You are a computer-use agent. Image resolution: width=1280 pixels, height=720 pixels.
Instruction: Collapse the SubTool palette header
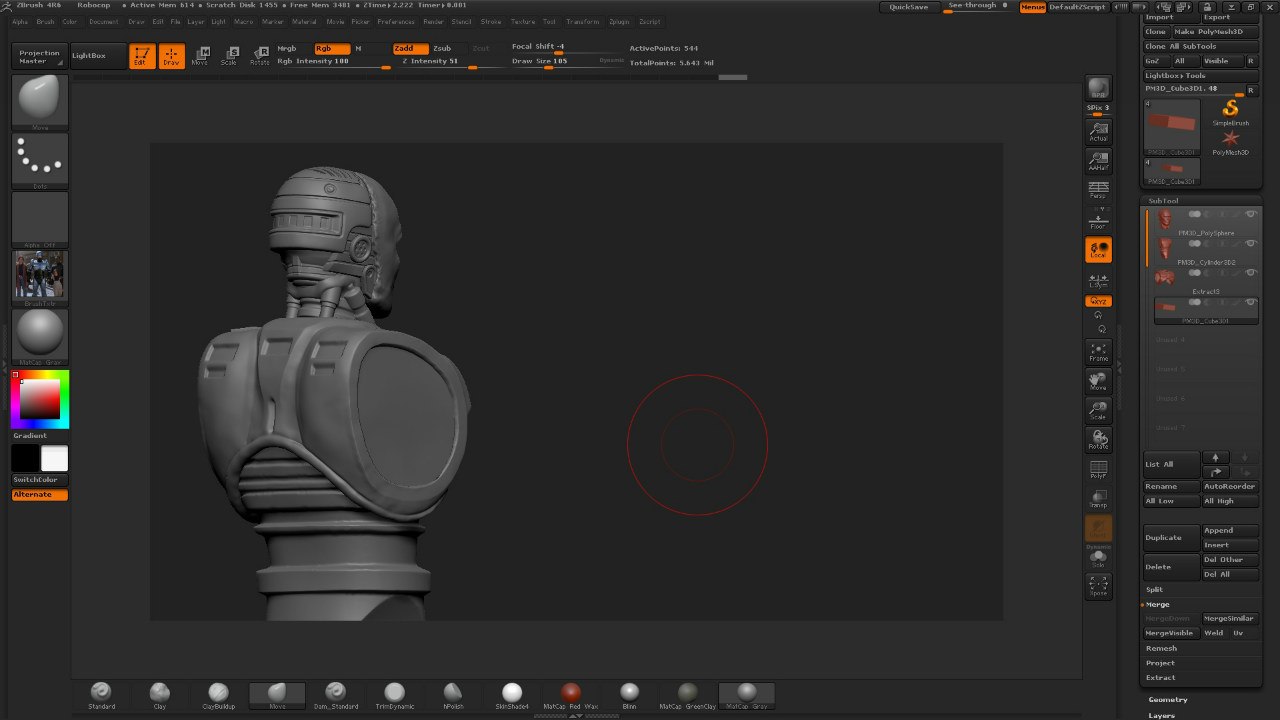tap(1163, 201)
